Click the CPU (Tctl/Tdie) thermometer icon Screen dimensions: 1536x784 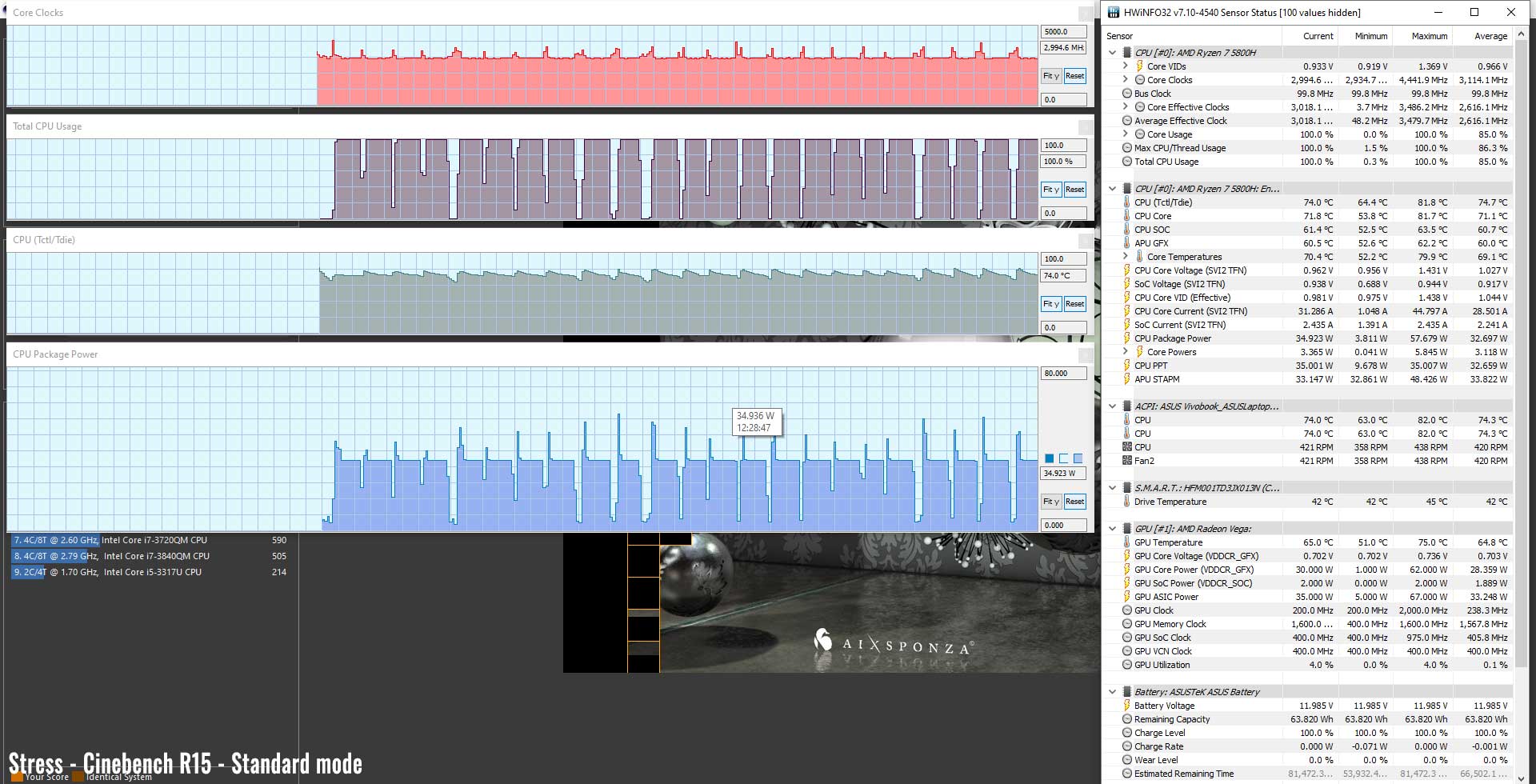click(1127, 202)
